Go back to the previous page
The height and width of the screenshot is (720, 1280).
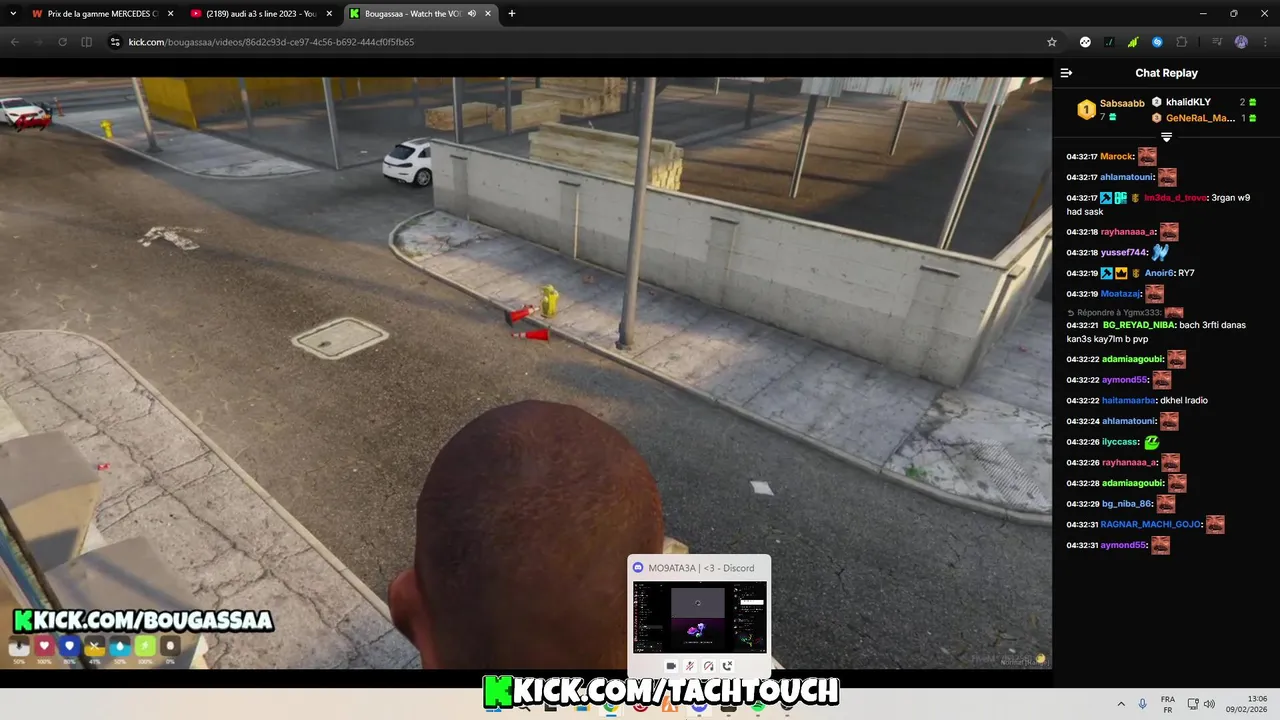tap(14, 42)
